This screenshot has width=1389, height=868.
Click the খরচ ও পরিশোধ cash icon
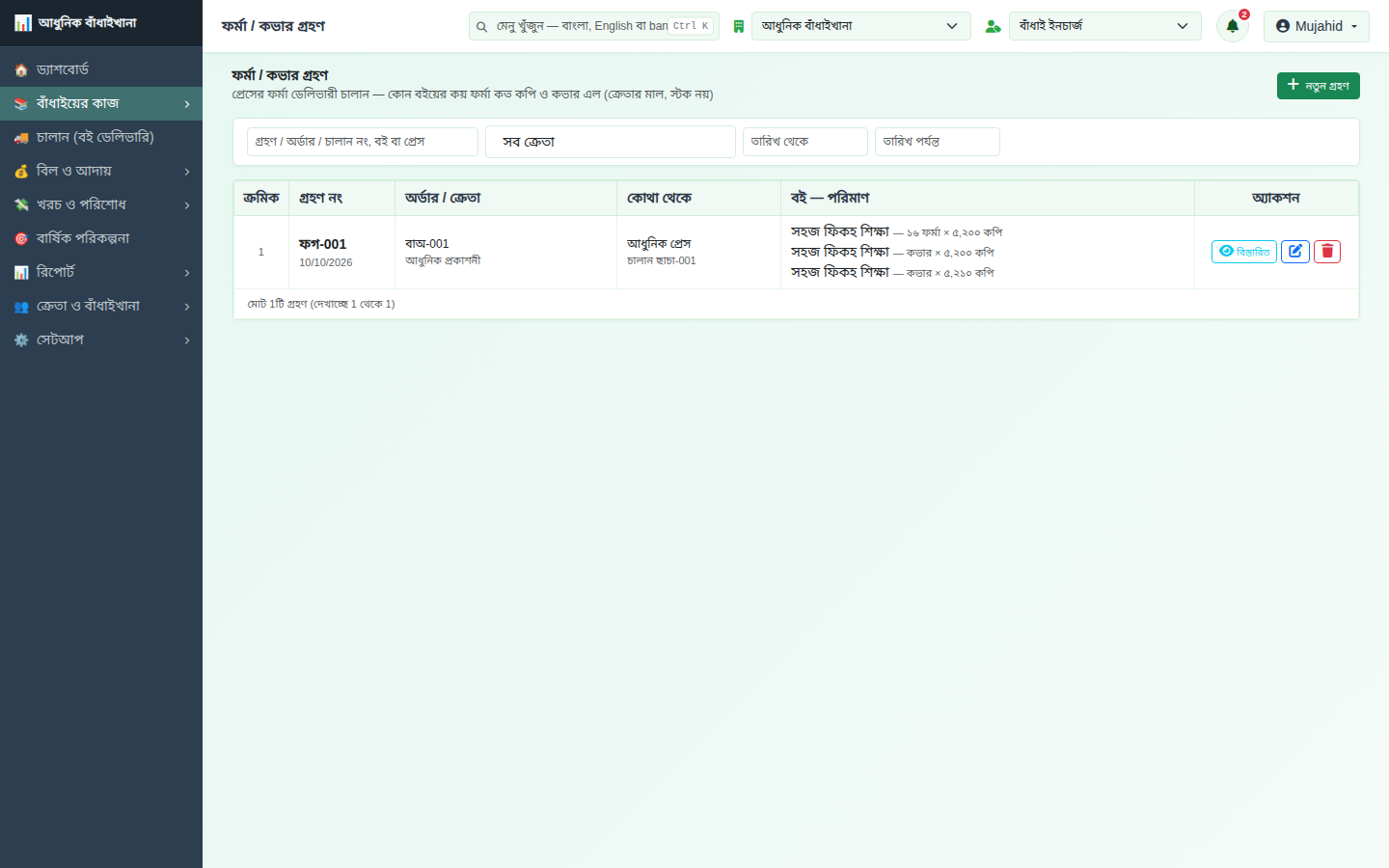click(21, 205)
